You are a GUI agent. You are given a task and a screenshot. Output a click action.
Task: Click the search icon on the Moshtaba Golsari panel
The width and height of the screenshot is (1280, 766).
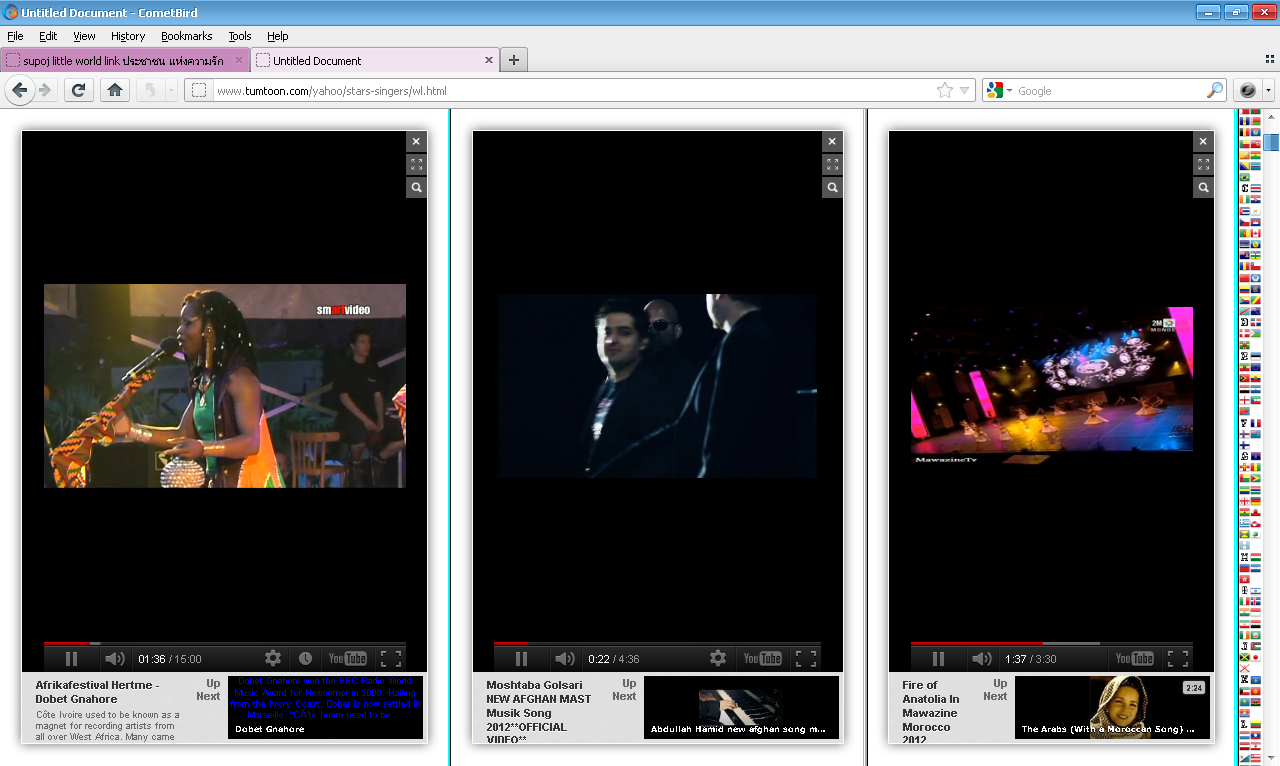832,187
